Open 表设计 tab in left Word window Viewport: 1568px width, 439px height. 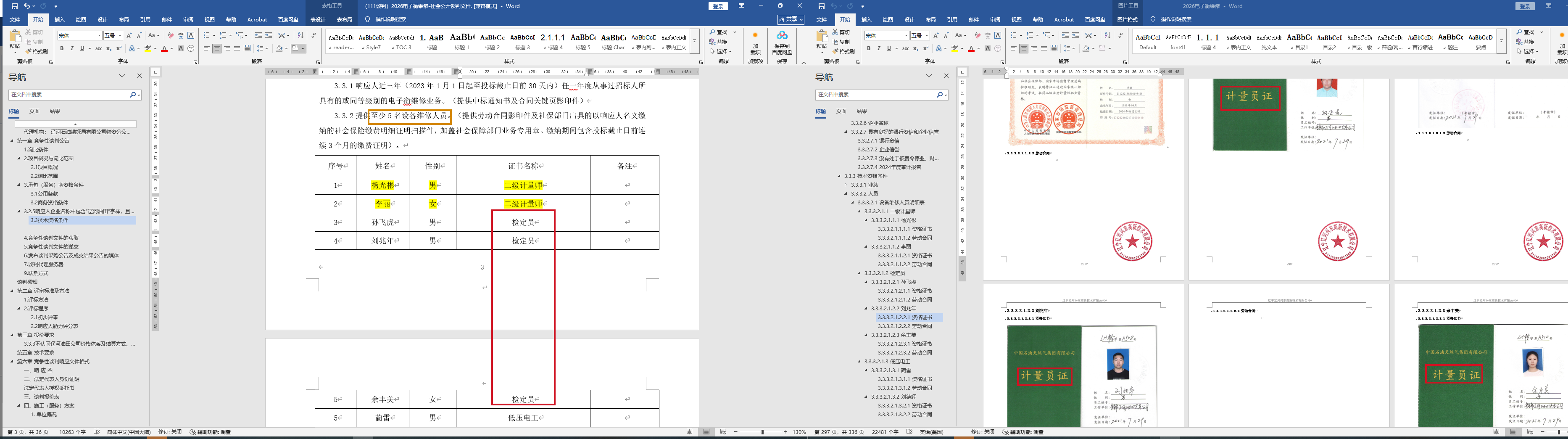coord(318,19)
